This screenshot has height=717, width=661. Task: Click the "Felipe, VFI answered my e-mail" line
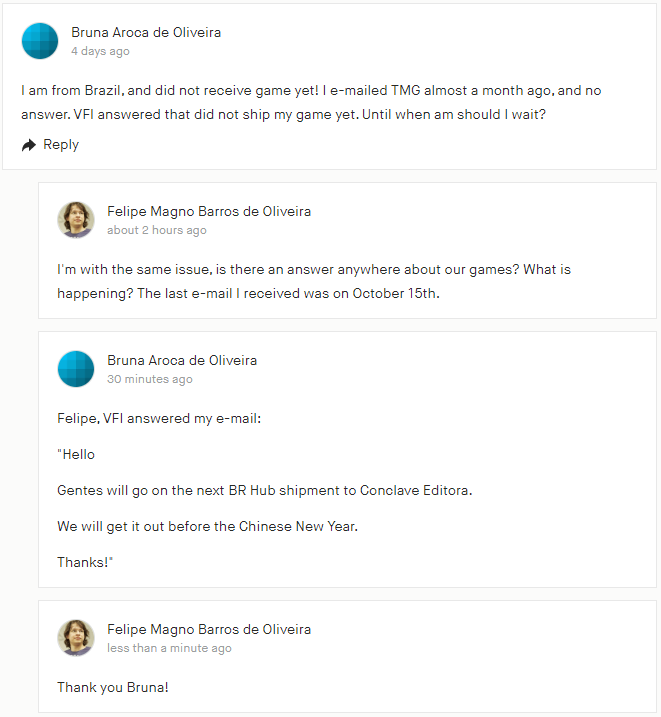159,418
